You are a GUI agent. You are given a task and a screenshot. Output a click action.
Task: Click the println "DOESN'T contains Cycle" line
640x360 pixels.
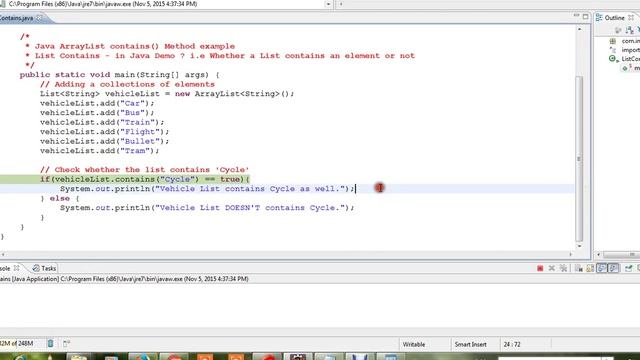click(207, 208)
